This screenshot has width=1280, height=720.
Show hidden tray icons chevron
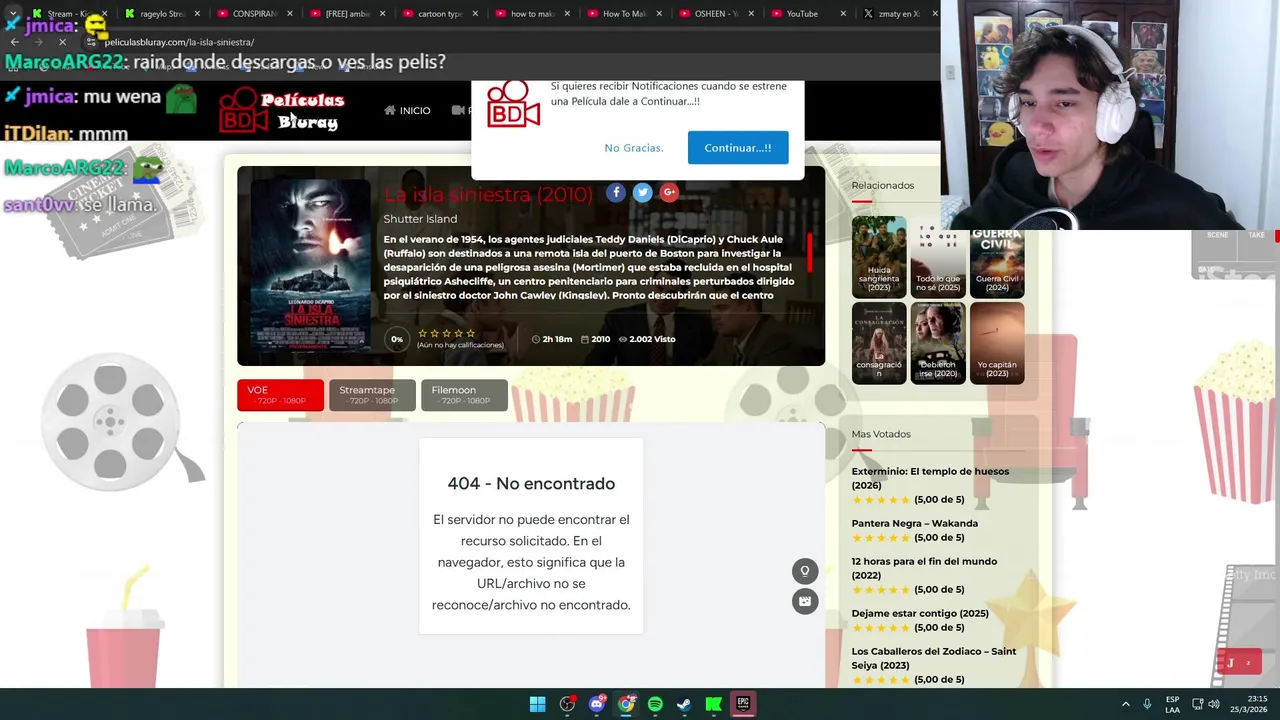tap(1125, 704)
